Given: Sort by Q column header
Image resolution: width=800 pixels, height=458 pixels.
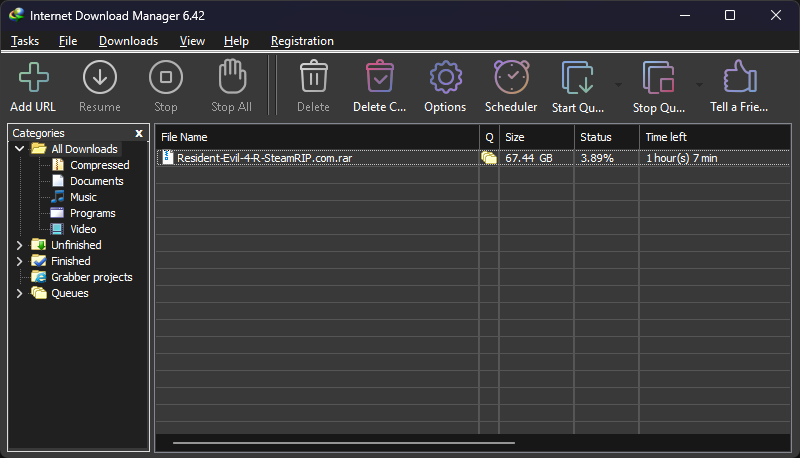Looking at the screenshot, I should [489, 137].
